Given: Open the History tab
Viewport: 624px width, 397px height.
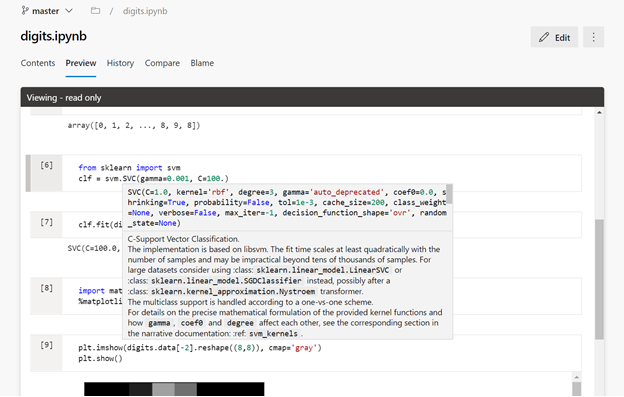Looking at the screenshot, I should point(120,63).
